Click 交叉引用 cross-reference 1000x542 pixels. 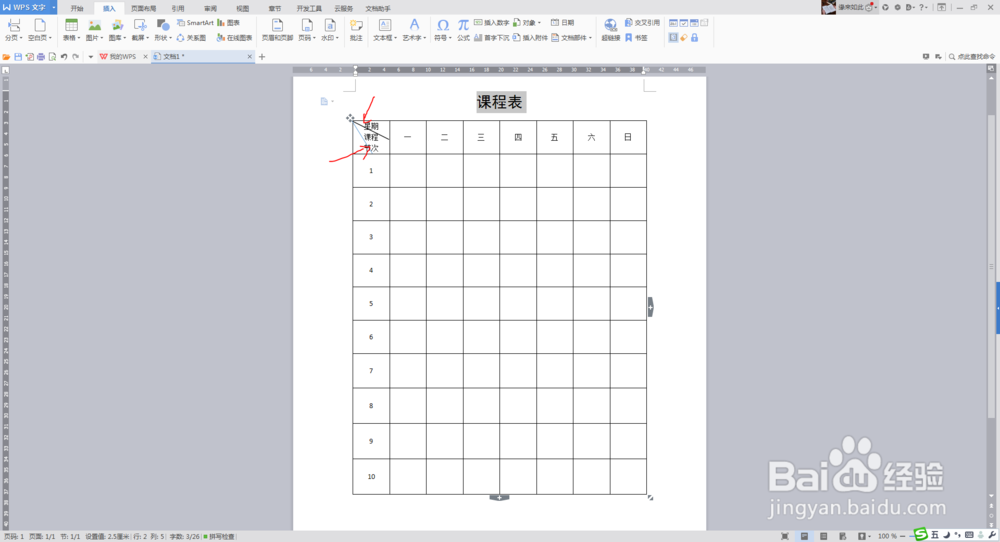642,22
